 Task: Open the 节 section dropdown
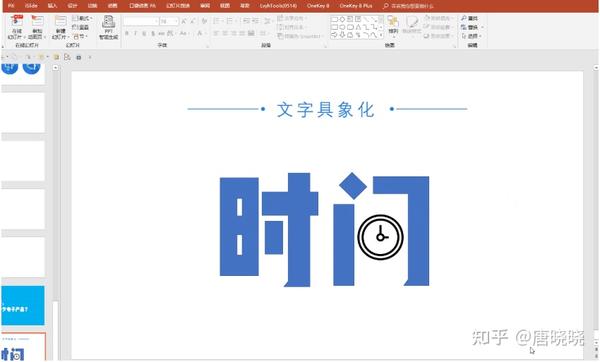80,36
